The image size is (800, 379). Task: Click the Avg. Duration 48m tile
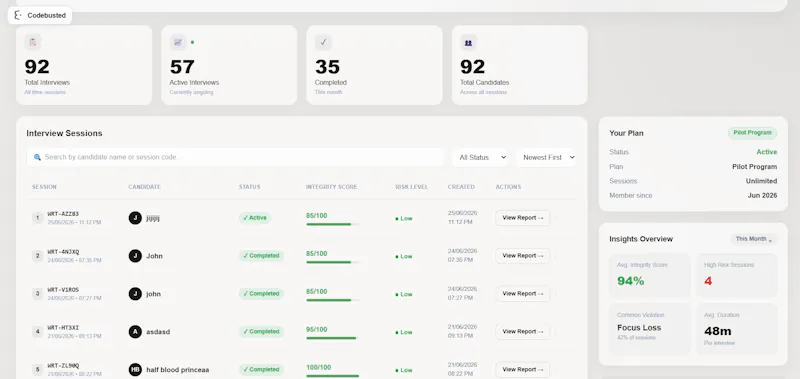point(737,329)
